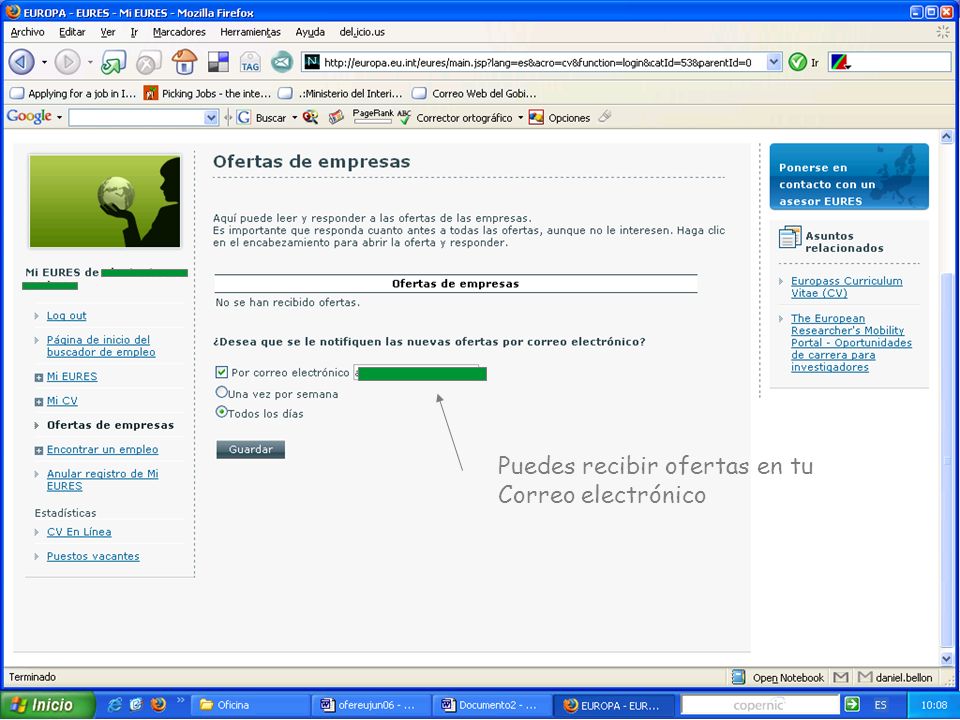This screenshot has height=720, width=960.
Task: Open the Picking Jobs bookmark
Action: [208, 93]
